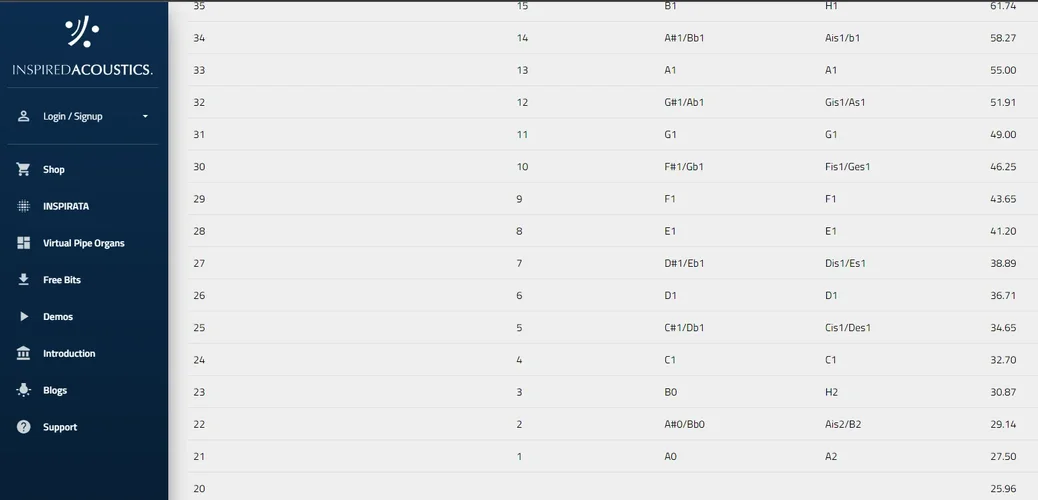The height and width of the screenshot is (500, 1038).
Task: Click the Introduction building icon
Action: [x=23, y=354]
